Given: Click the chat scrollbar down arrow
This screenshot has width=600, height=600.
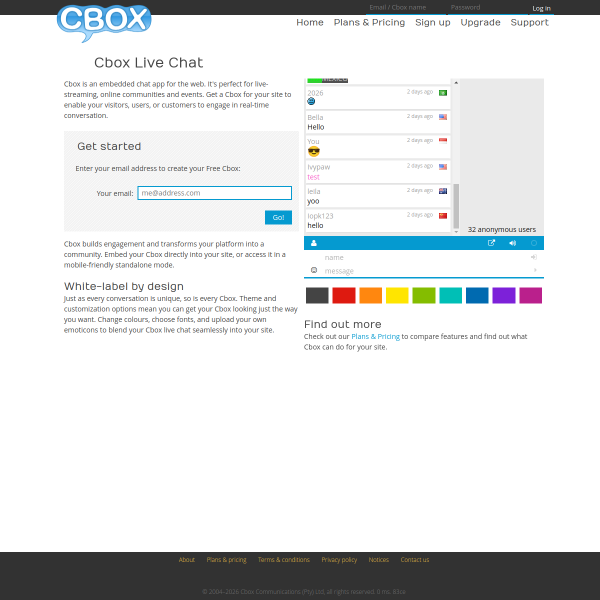Looking at the screenshot, I should click(456, 232).
